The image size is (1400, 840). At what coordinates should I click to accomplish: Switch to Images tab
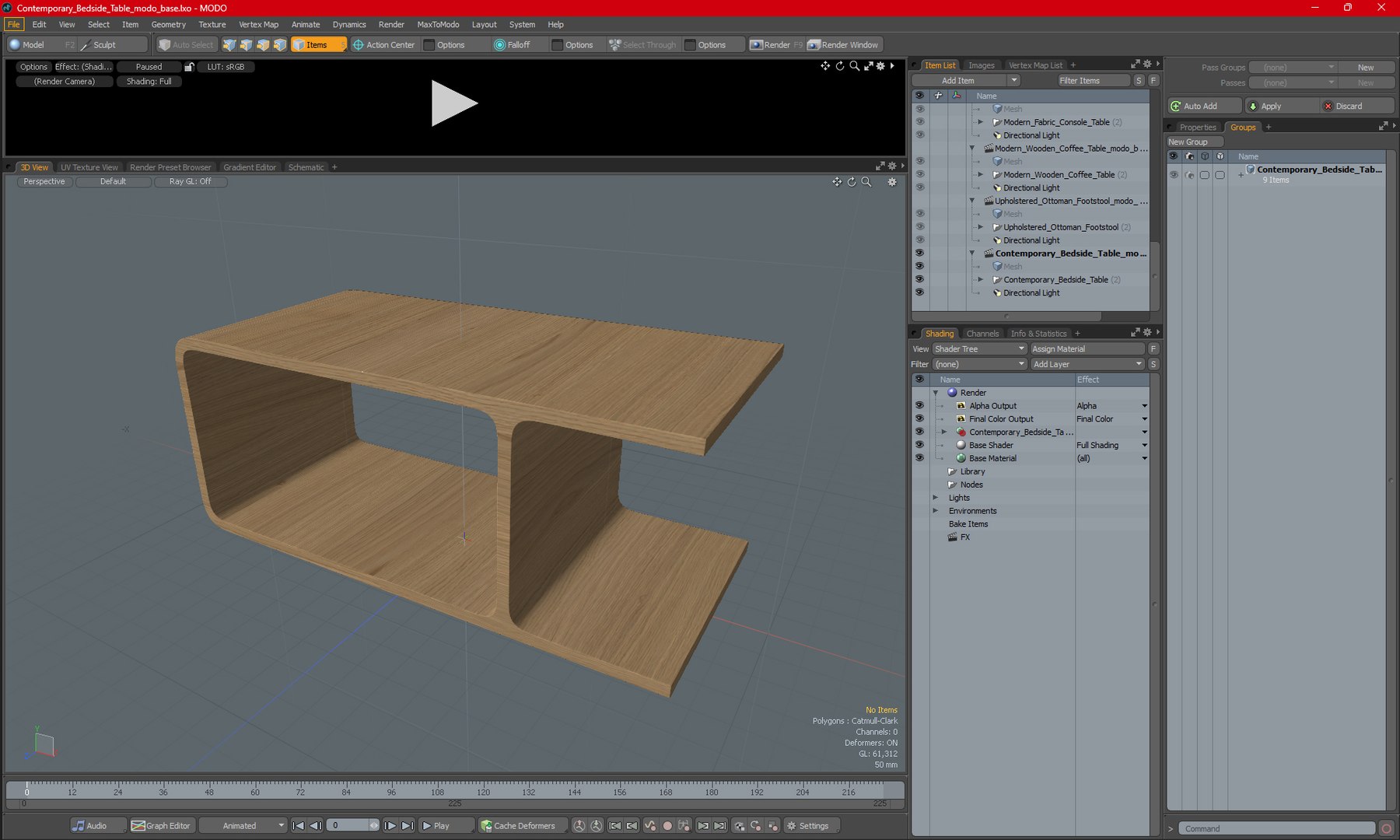click(x=981, y=65)
